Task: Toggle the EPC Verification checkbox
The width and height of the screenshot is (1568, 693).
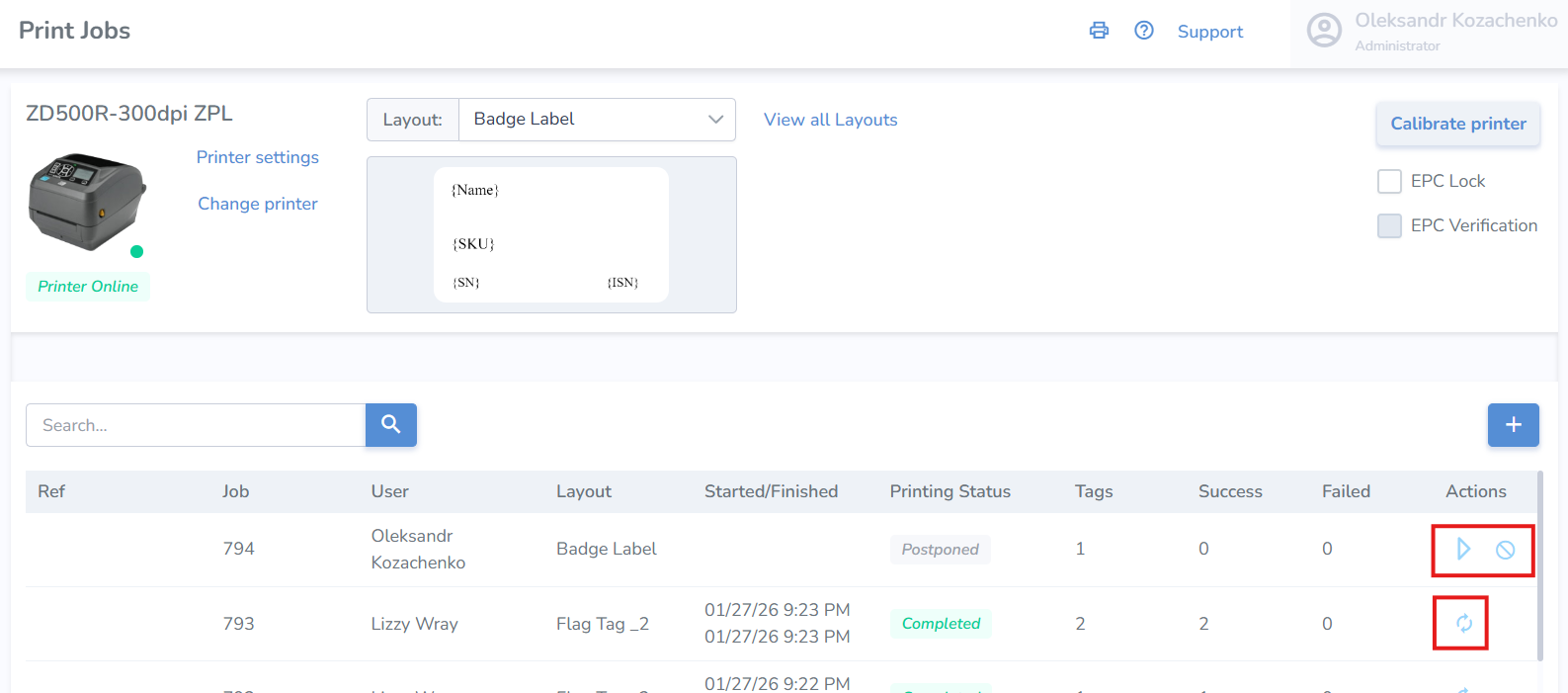Action: pyautogui.click(x=1389, y=225)
